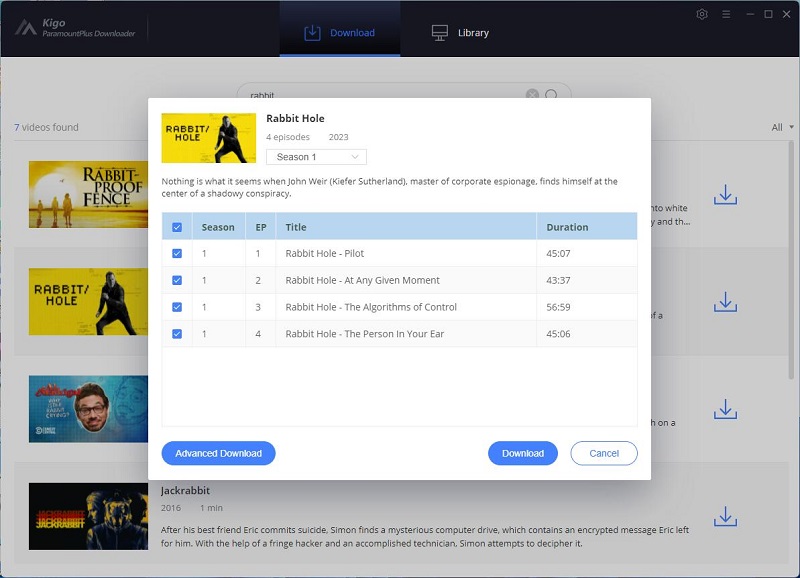
Task: Click the Season column header
Action: [x=218, y=227]
